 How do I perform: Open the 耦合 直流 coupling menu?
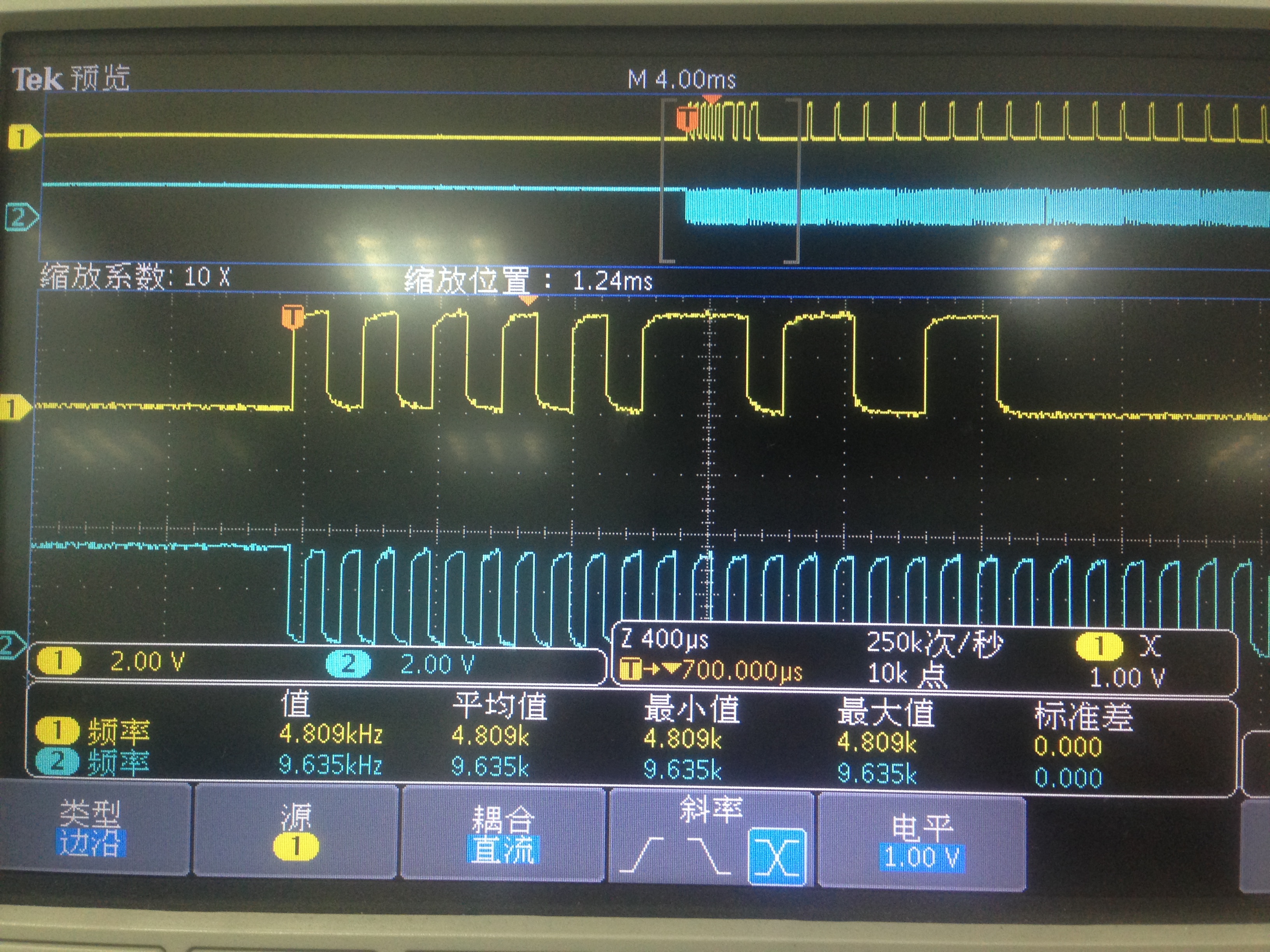click(503, 835)
